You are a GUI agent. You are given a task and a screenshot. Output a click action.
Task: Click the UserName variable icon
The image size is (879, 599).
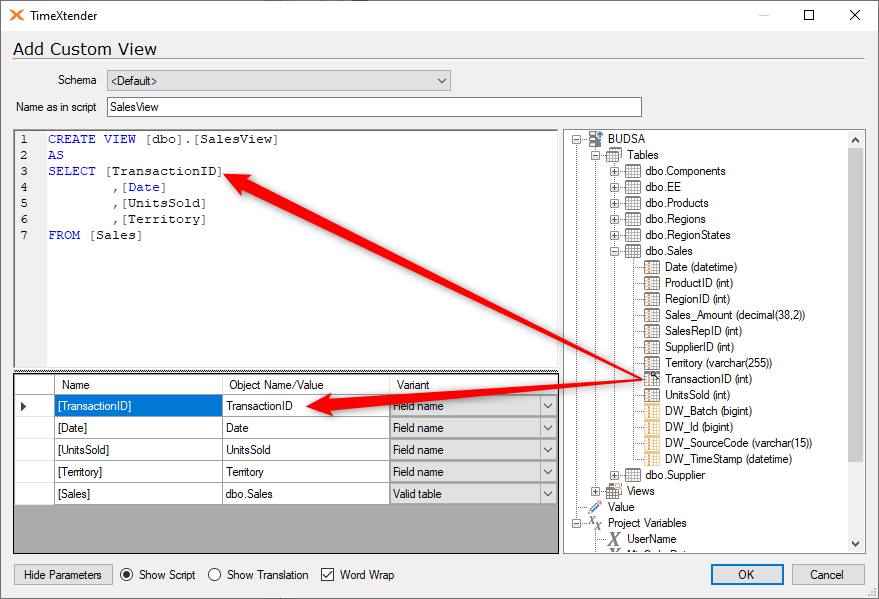(614, 539)
